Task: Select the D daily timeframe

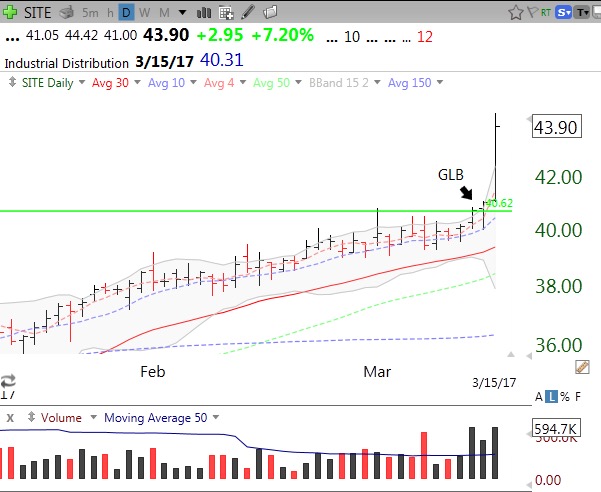Action: point(126,13)
